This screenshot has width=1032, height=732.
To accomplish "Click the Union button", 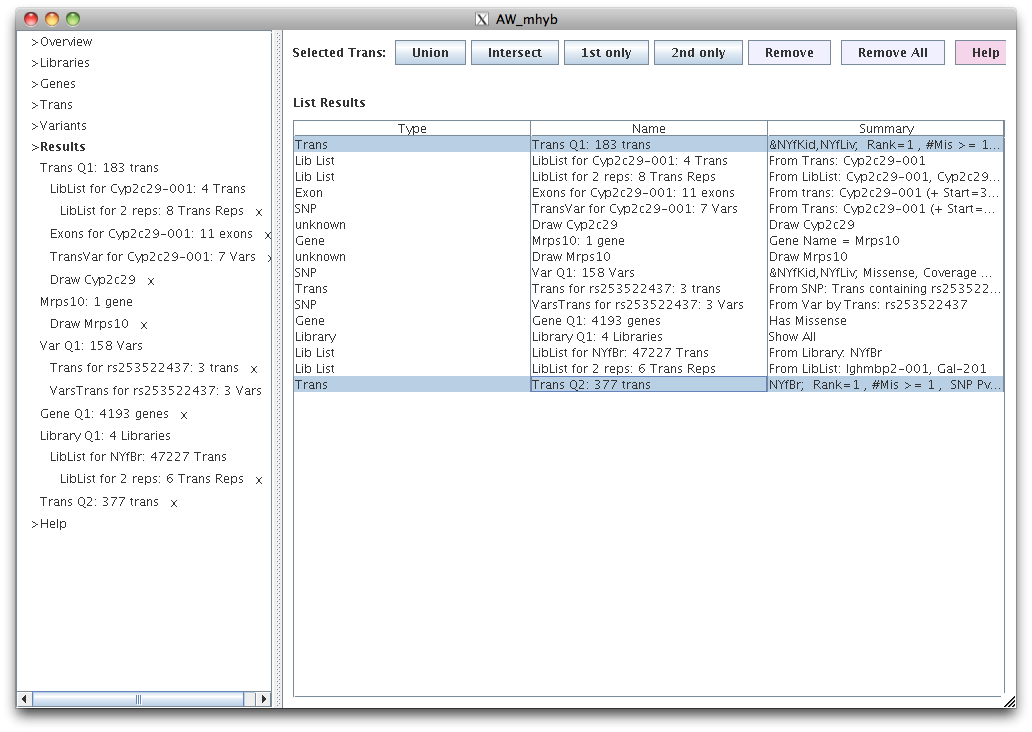I will coord(430,53).
